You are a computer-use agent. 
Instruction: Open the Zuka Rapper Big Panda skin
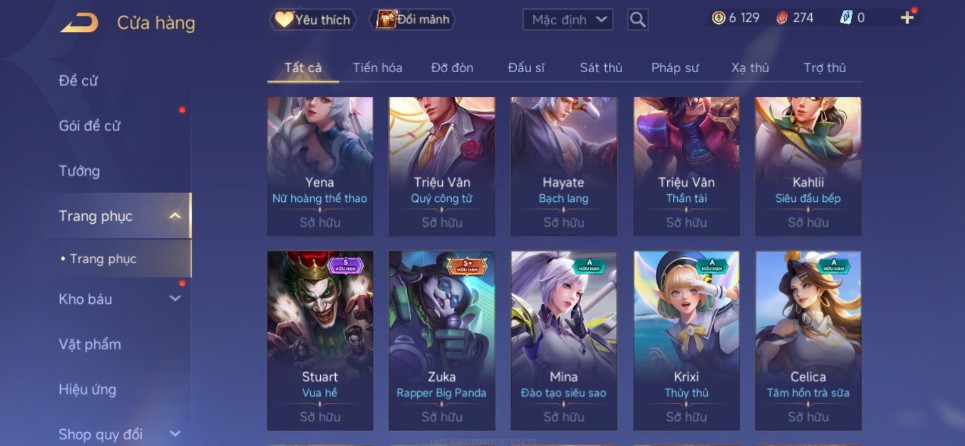(442, 340)
